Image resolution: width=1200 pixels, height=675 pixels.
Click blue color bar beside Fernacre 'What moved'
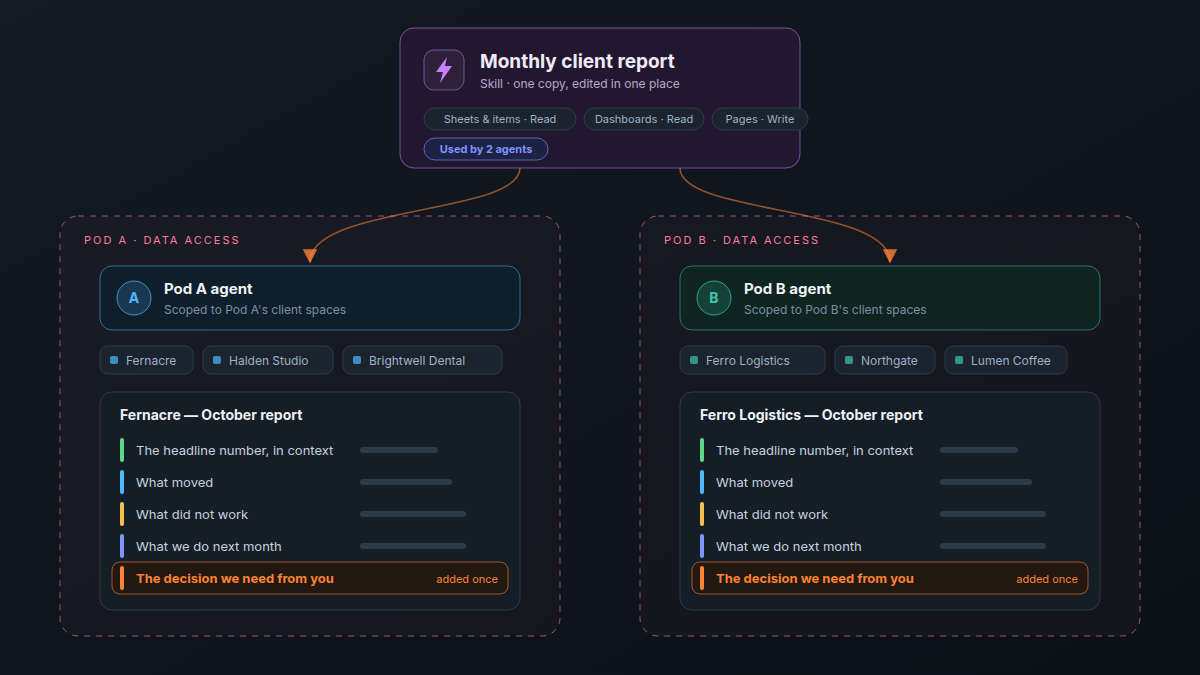coord(122,482)
